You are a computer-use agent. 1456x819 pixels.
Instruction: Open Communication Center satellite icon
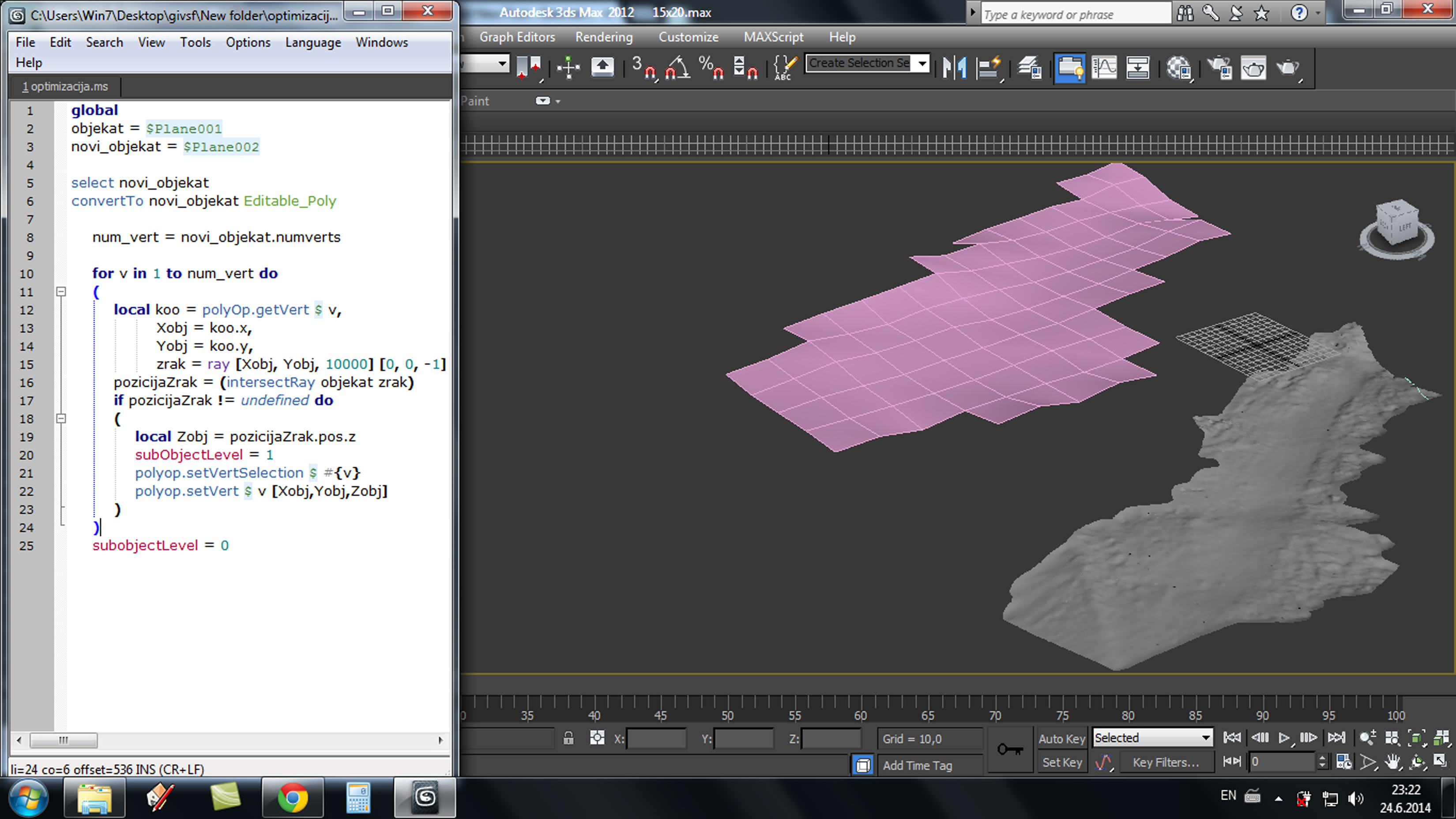coord(1236,13)
